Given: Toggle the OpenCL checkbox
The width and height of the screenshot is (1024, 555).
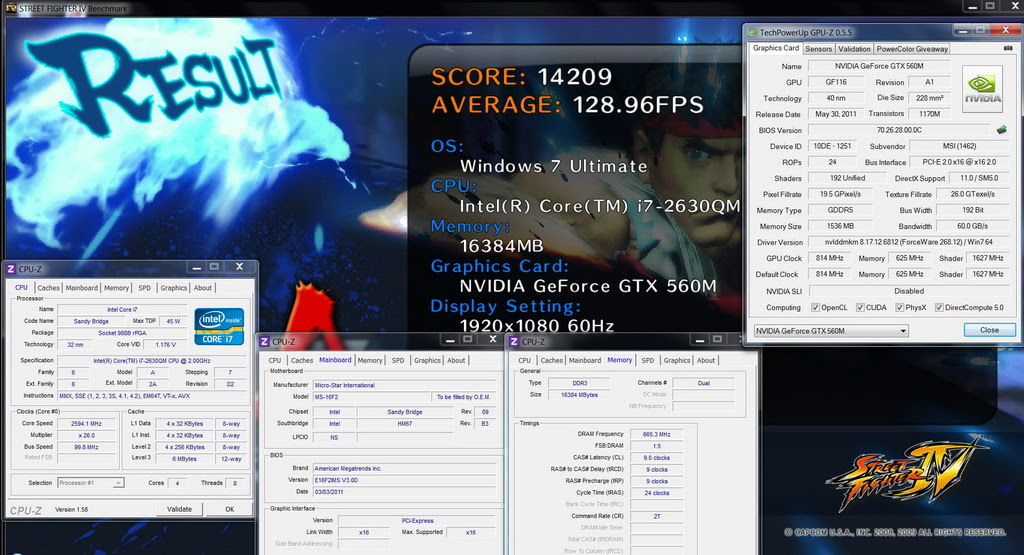Looking at the screenshot, I should pyautogui.click(x=815, y=308).
